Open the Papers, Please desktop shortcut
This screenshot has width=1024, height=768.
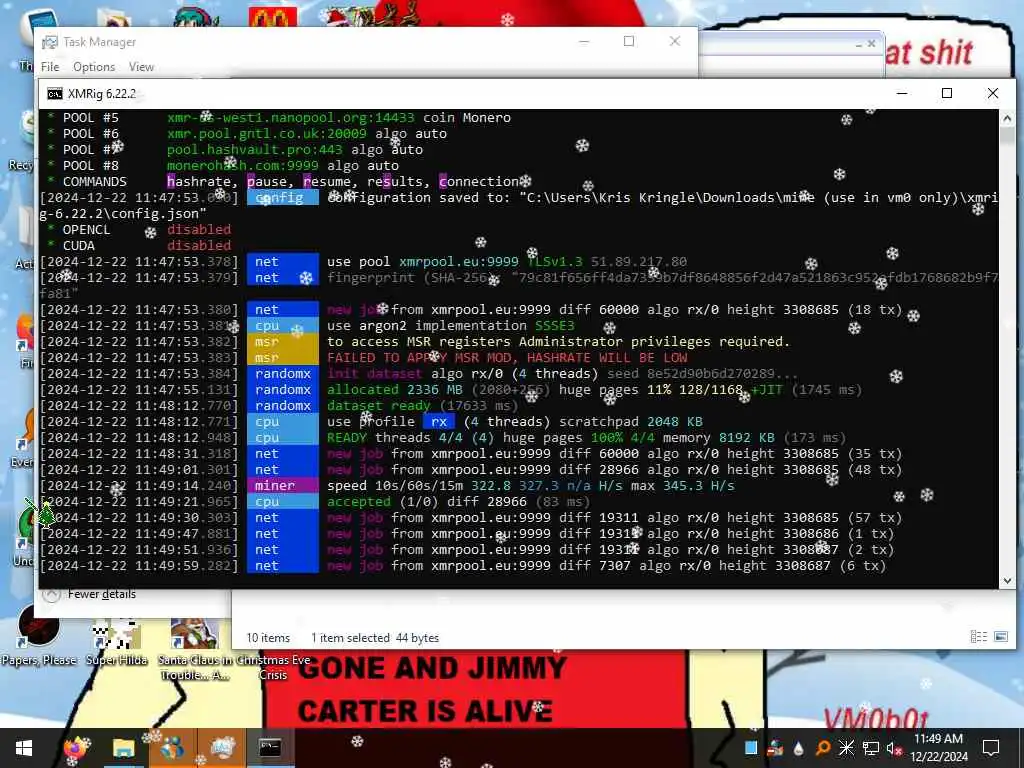(39, 635)
